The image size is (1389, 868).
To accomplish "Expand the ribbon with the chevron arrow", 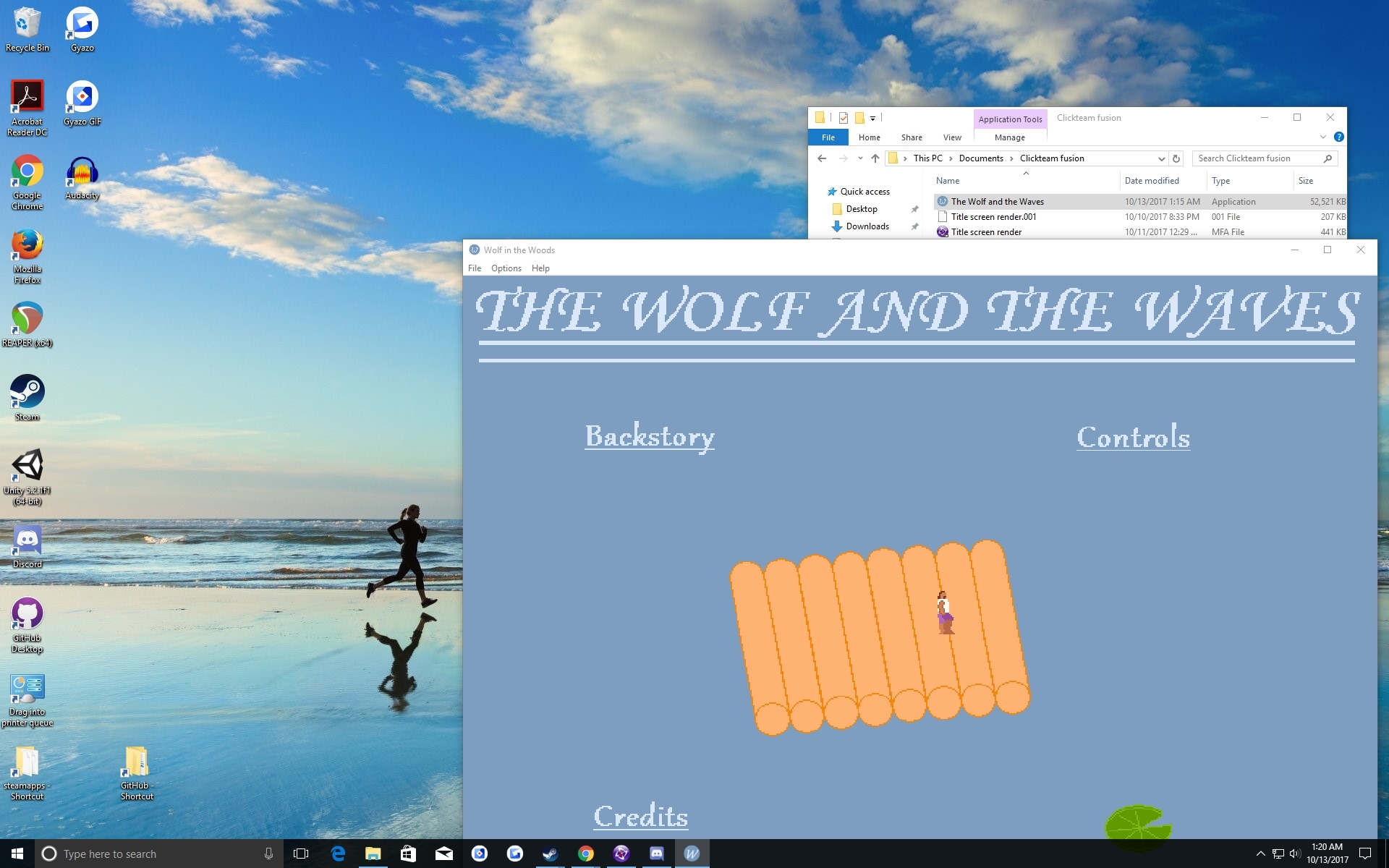I will coord(1322,137).
